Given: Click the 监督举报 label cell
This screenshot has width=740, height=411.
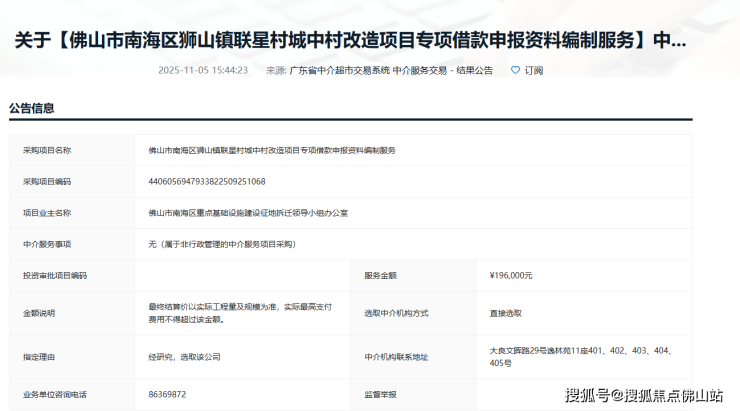Looking at the screenshot, I should pyautogui.click(x=381, y=395).
